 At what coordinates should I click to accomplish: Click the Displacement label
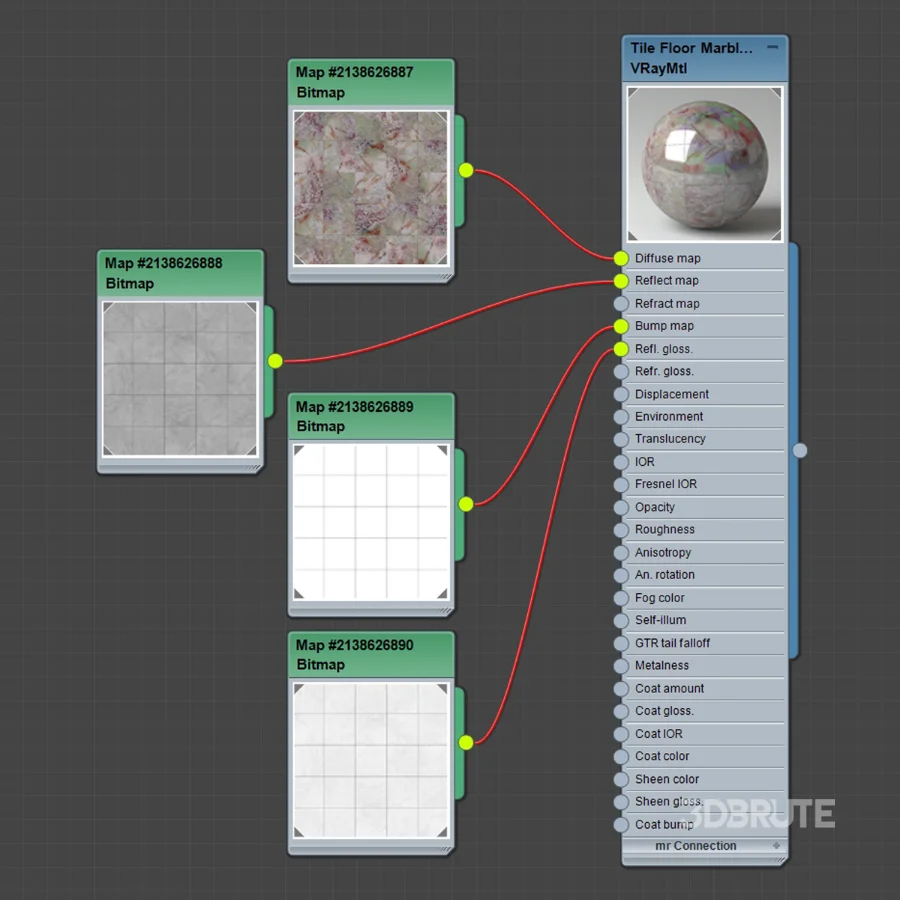(x=672, y=394)
